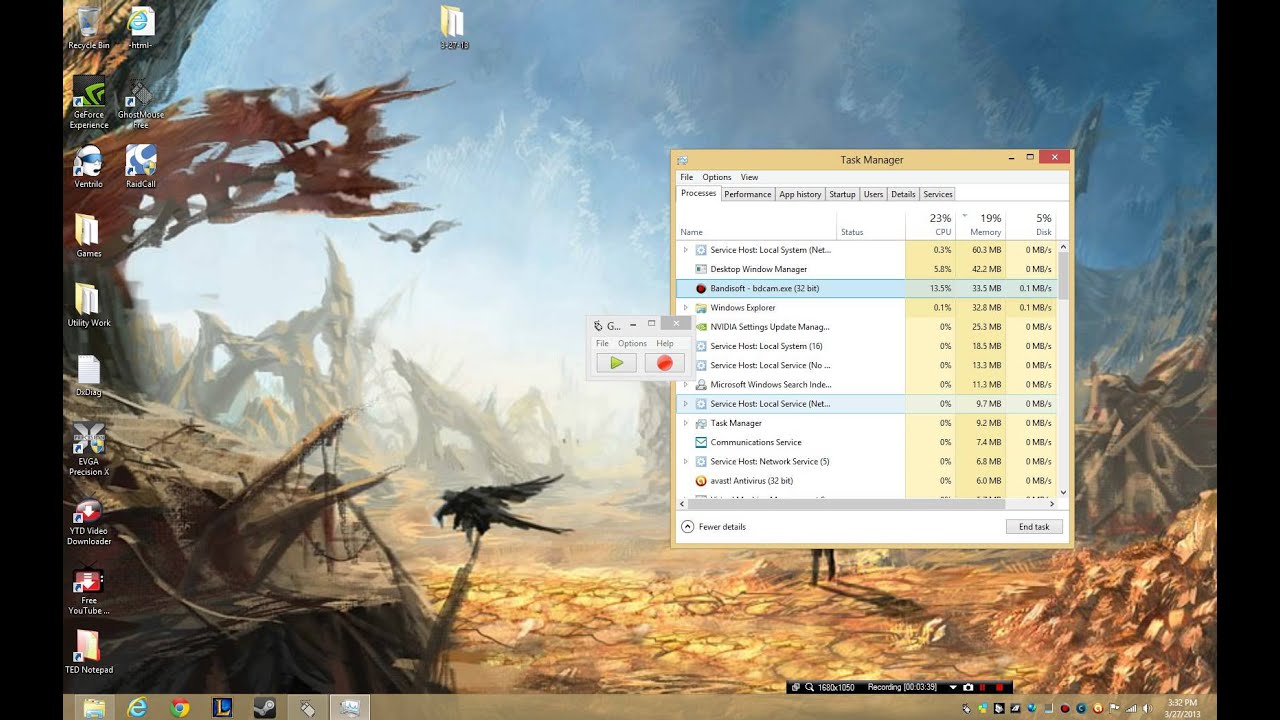Screen dimensions: 1280x720
Task: Open the Task Manager View menu
Action: (x=749, y=177)
